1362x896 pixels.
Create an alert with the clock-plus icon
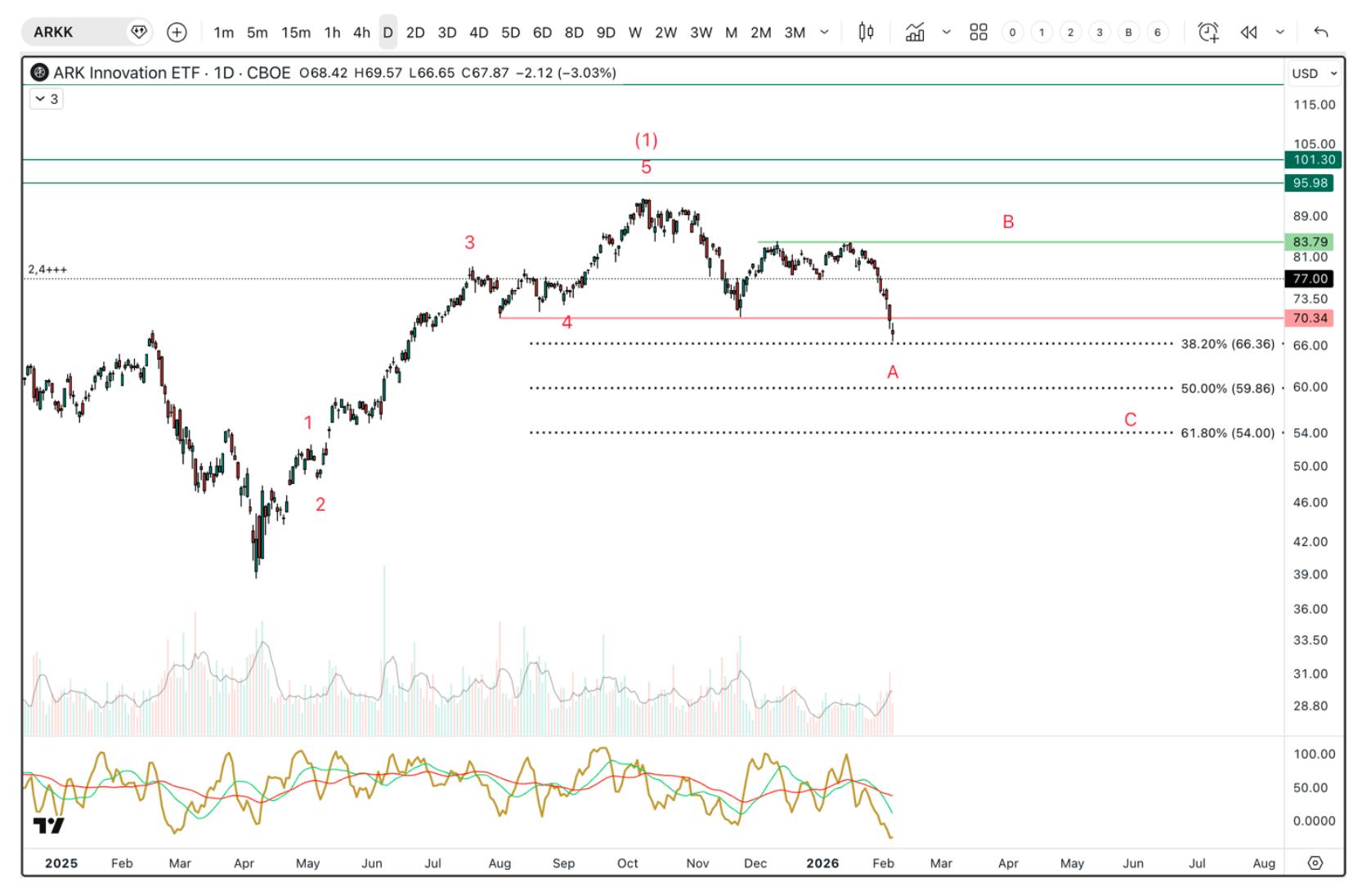[1208, 32]
